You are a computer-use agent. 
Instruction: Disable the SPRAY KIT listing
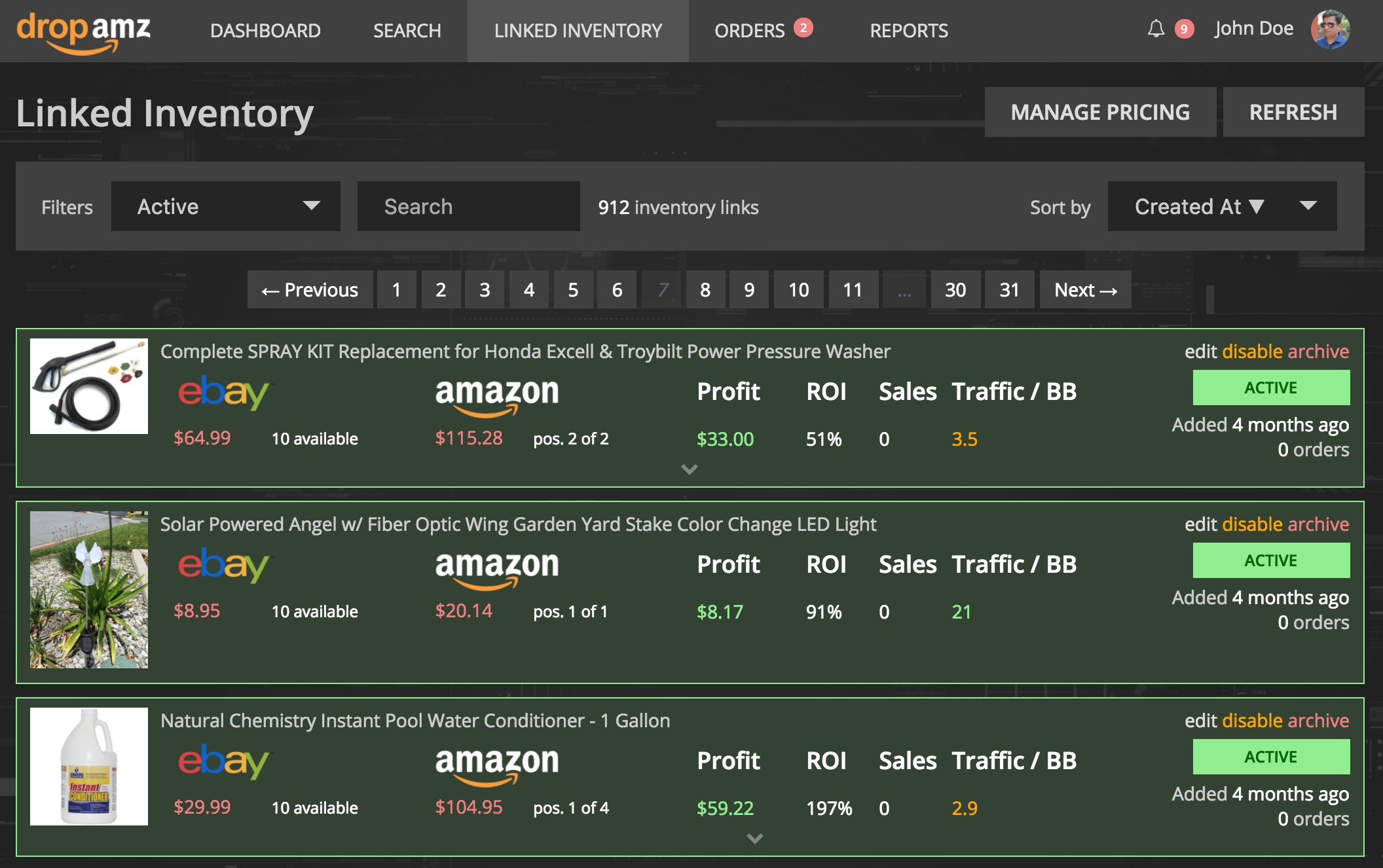pos(1252,352)
